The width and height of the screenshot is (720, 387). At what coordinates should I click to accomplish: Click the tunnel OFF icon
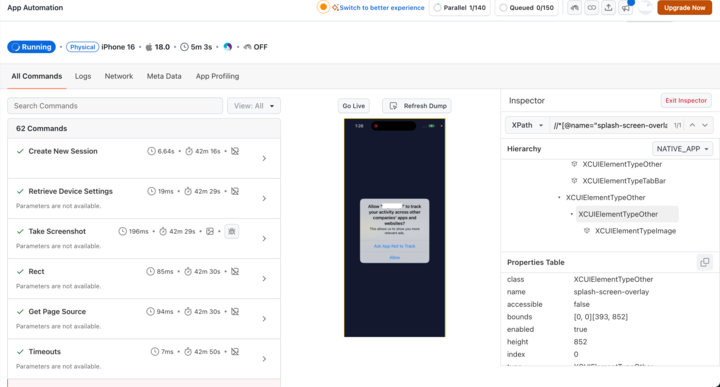248,47
